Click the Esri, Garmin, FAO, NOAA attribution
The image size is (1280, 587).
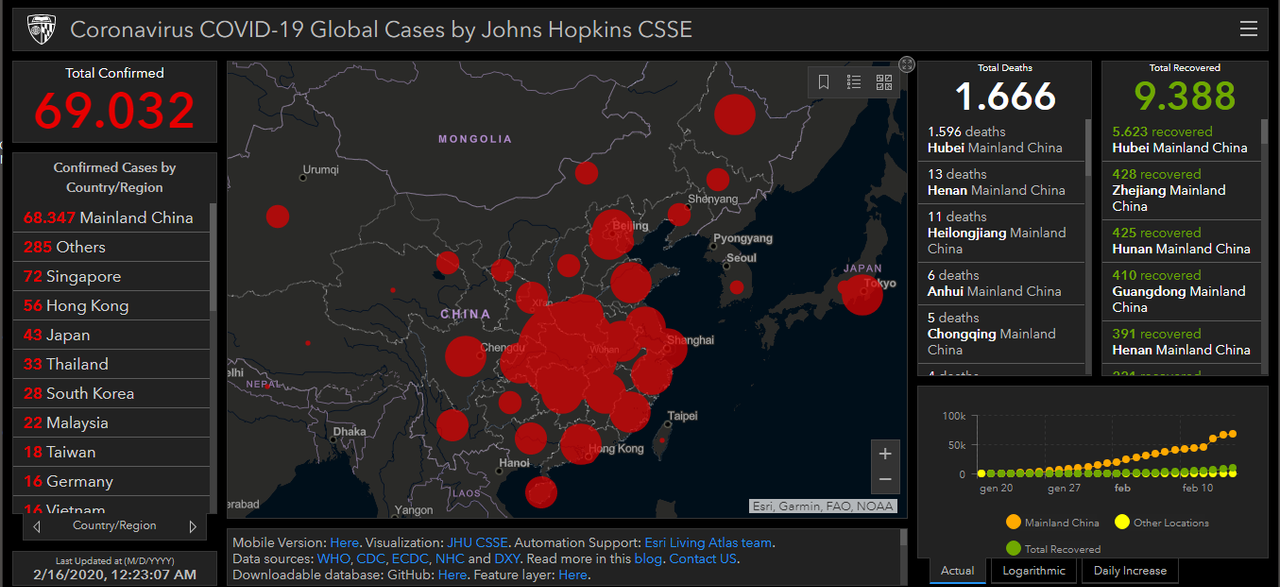(x=823, y=506)
